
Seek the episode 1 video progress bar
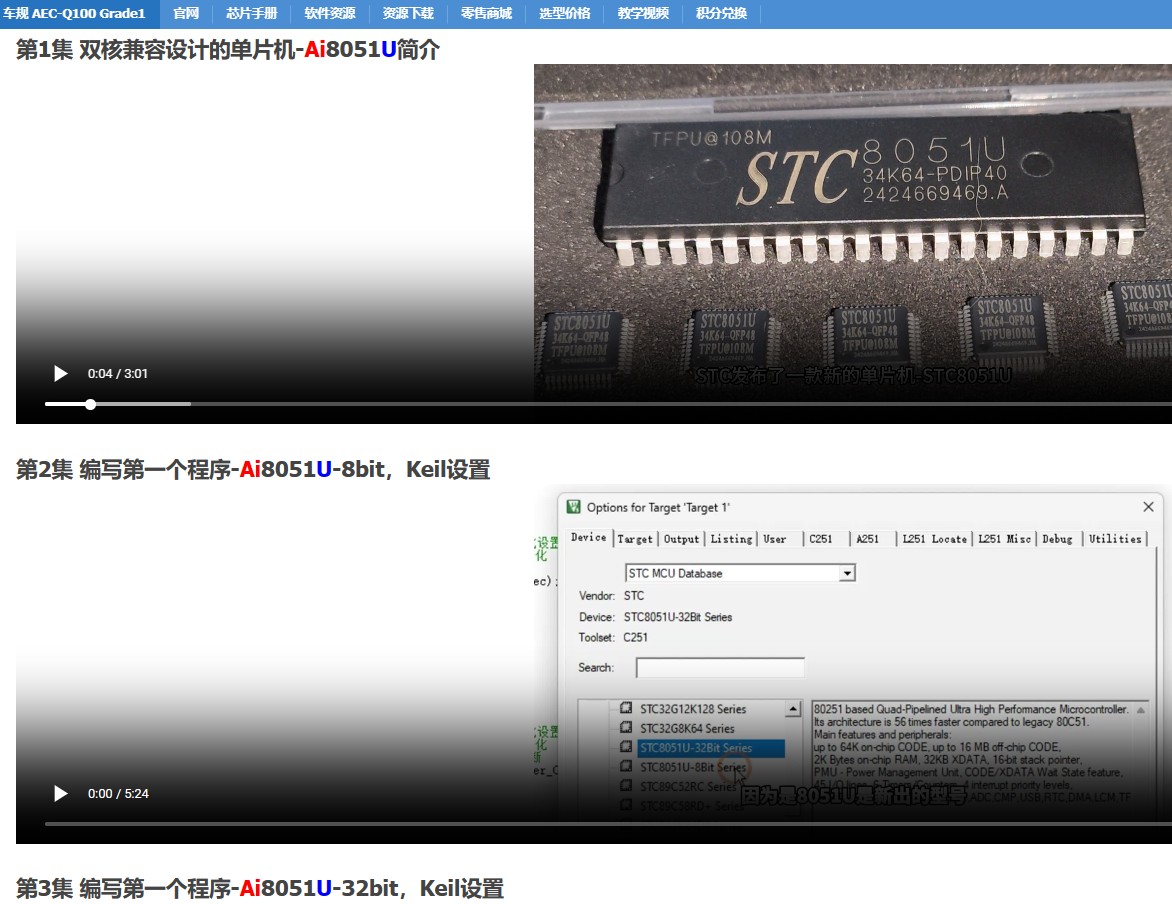click(608, 404)
